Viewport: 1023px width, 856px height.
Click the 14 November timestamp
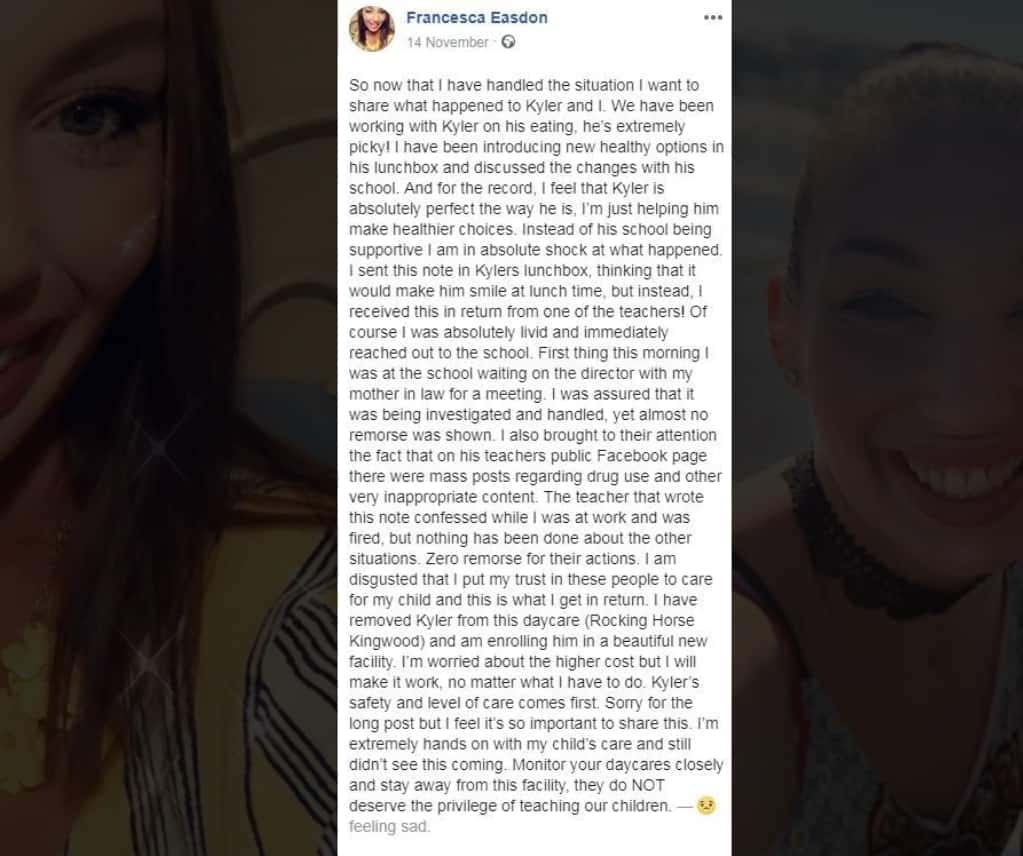[448, 42]
